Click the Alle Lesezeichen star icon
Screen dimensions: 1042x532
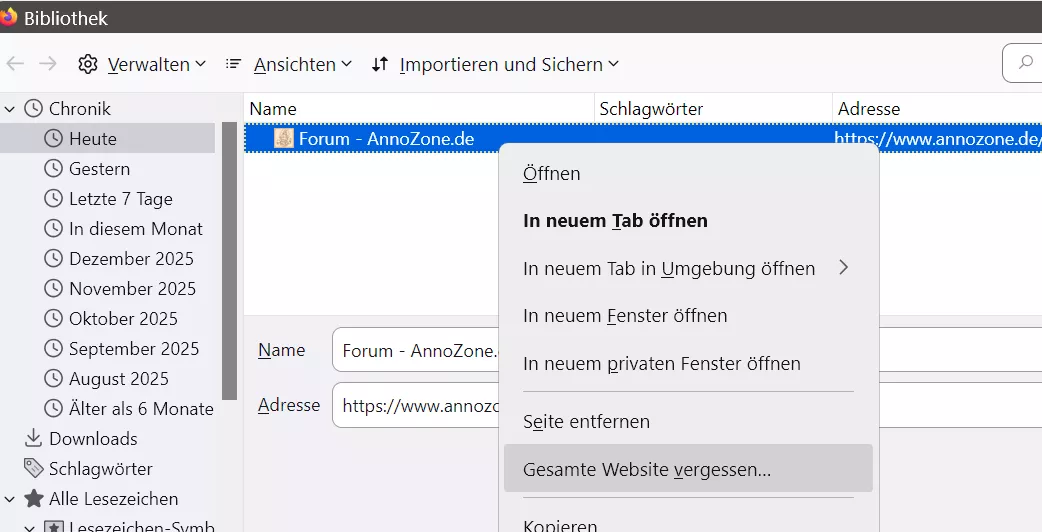click(x=33, y=498)
